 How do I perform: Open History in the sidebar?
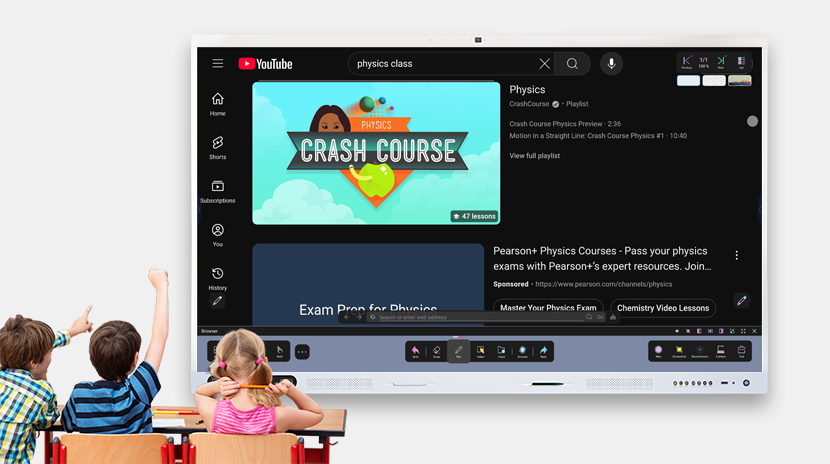coord(218,279)
